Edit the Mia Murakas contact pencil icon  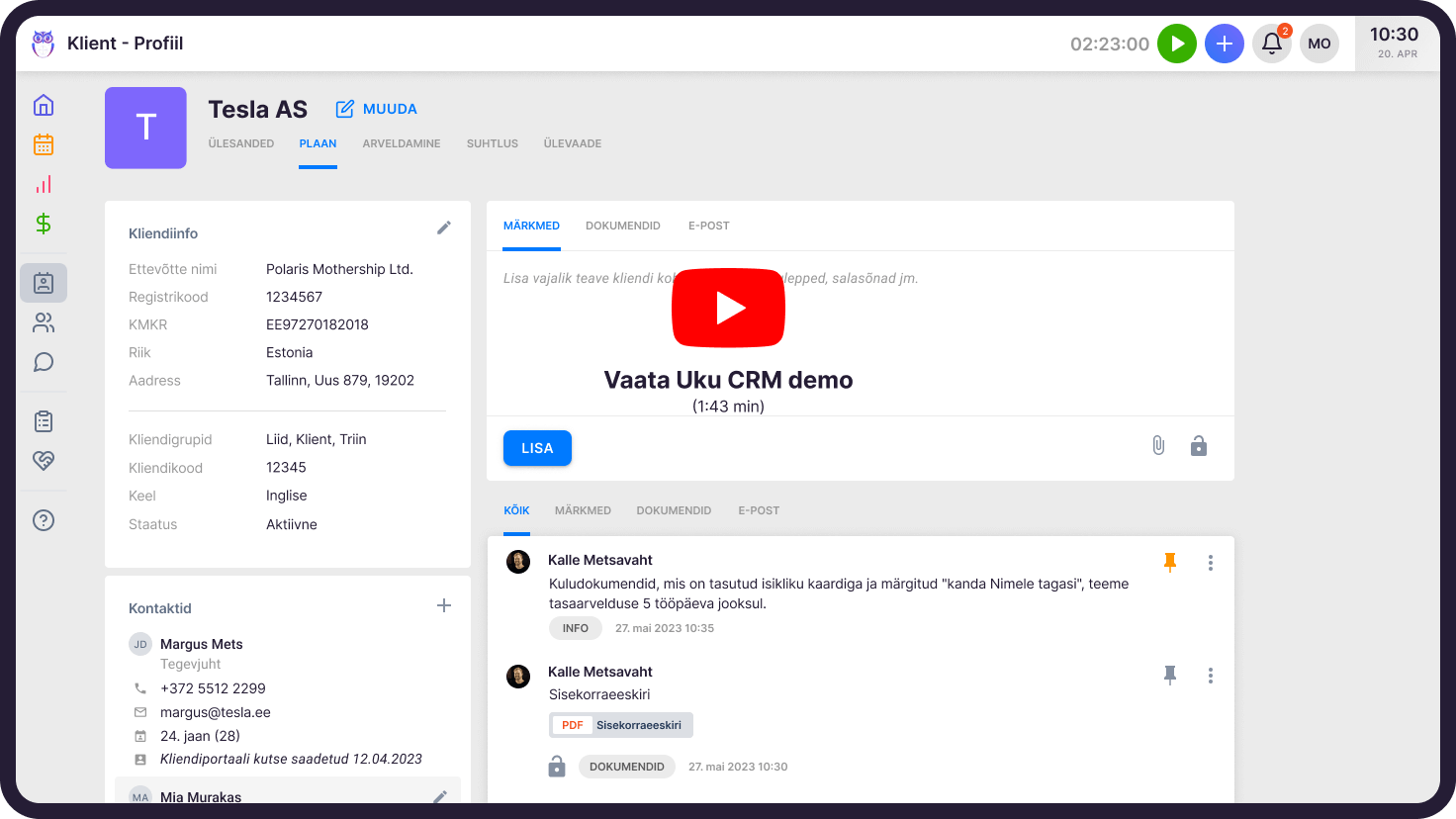point(440,796)
